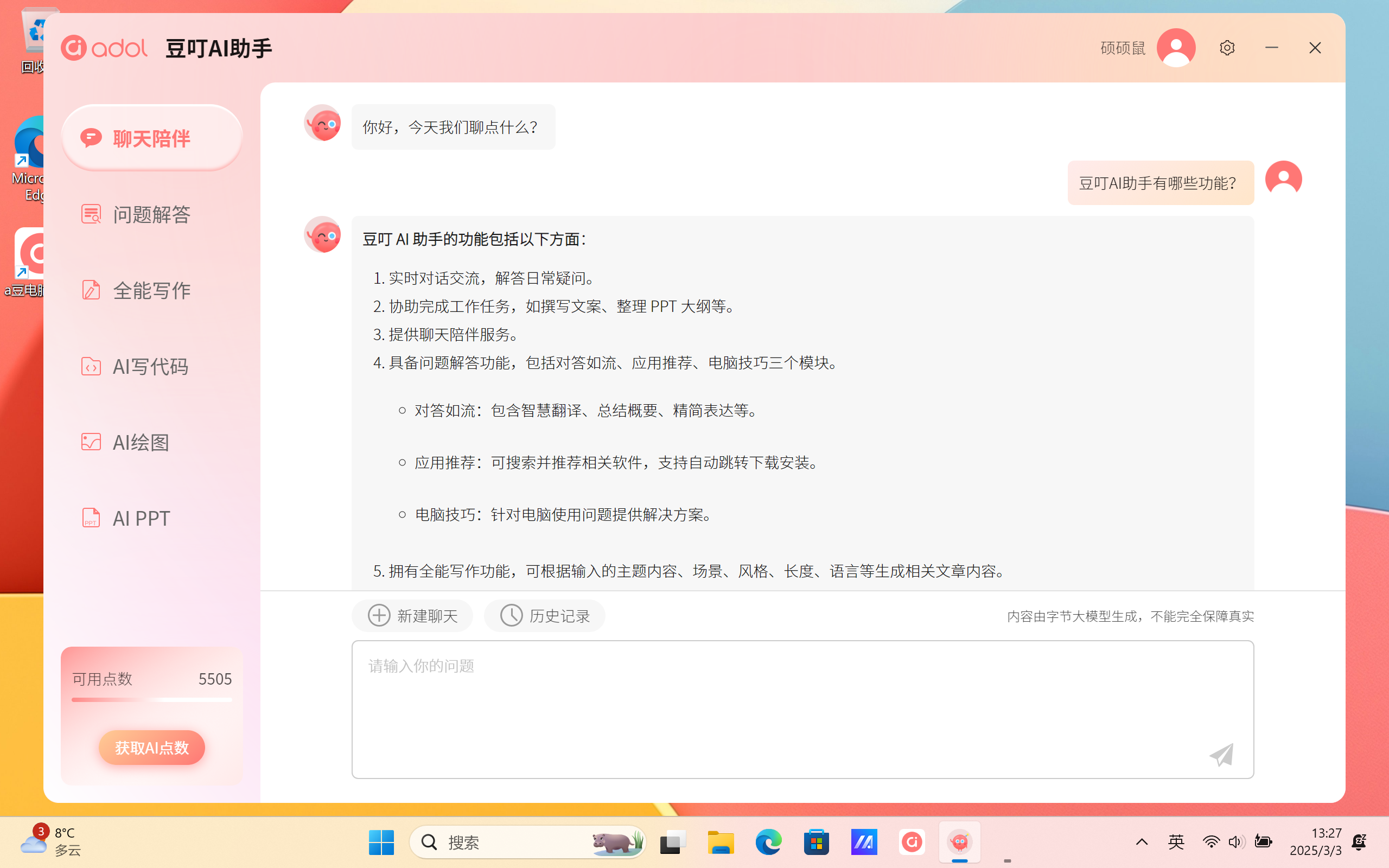Click the battery tray icon
Viewport: 1389px width, 868px height.
(1263, 842)
